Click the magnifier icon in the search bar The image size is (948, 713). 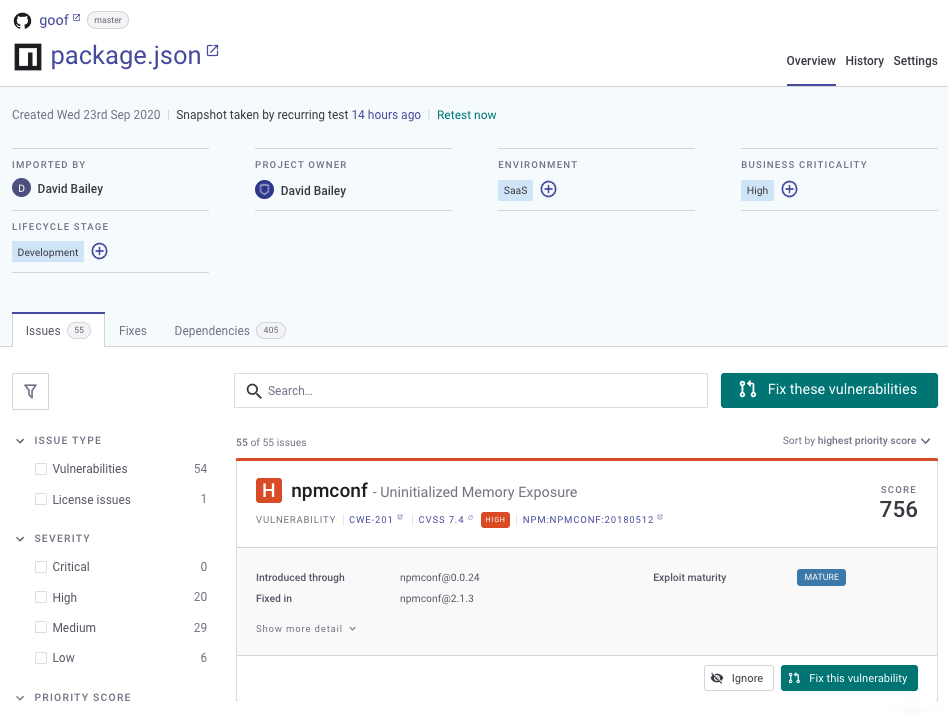[x=254, y=390]
